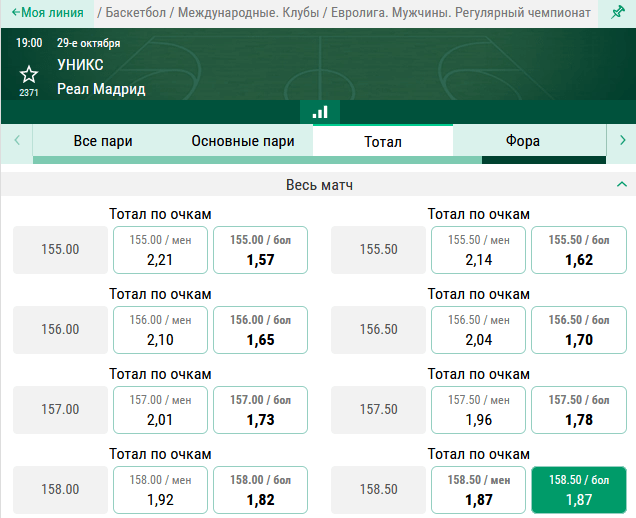636x518 pixels.
Task: Switch to the Основные пари tab
Action: click(x=243, y=141)
